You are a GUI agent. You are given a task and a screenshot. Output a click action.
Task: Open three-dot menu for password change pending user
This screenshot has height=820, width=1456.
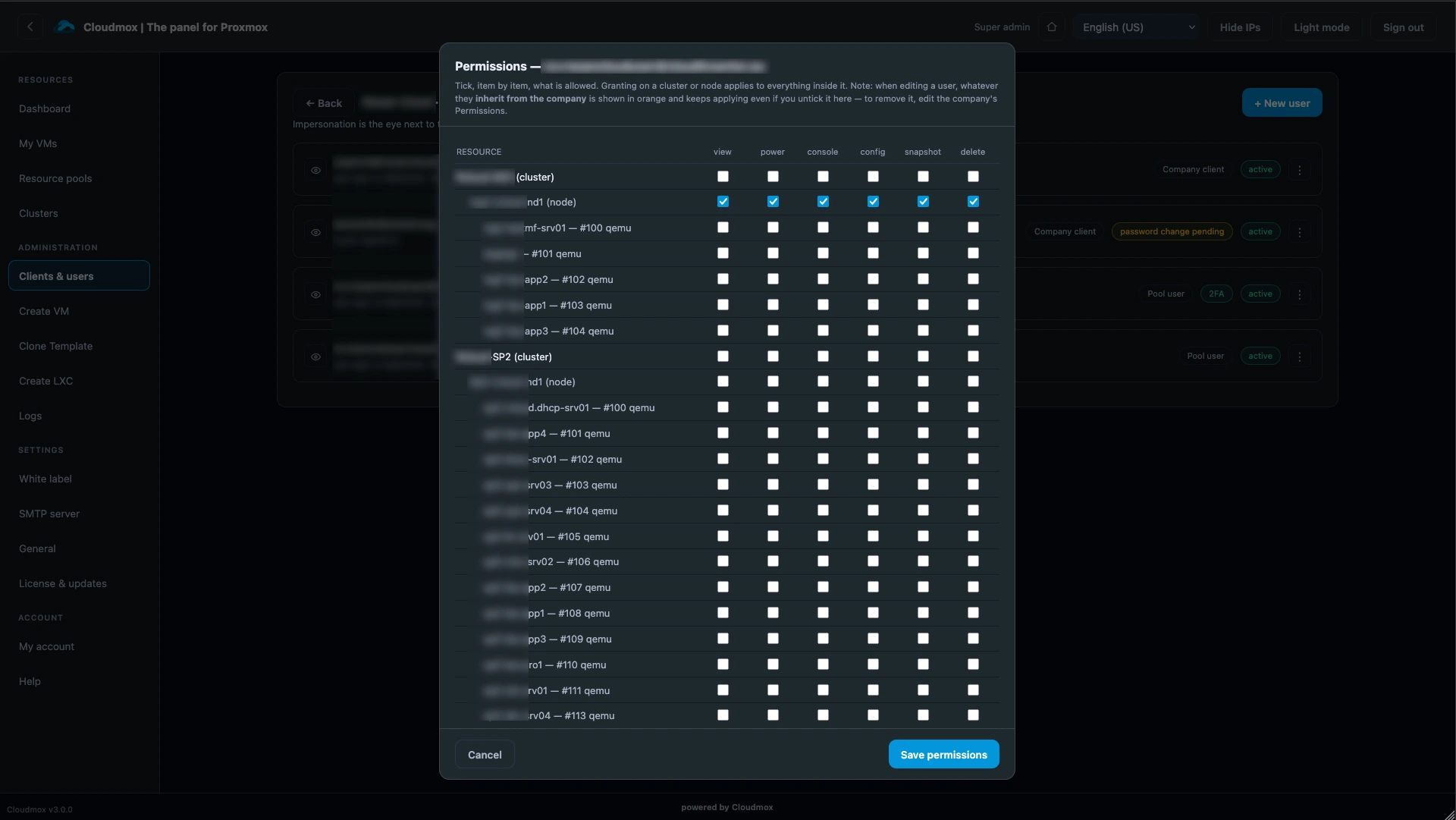[x=1300, y=232]
